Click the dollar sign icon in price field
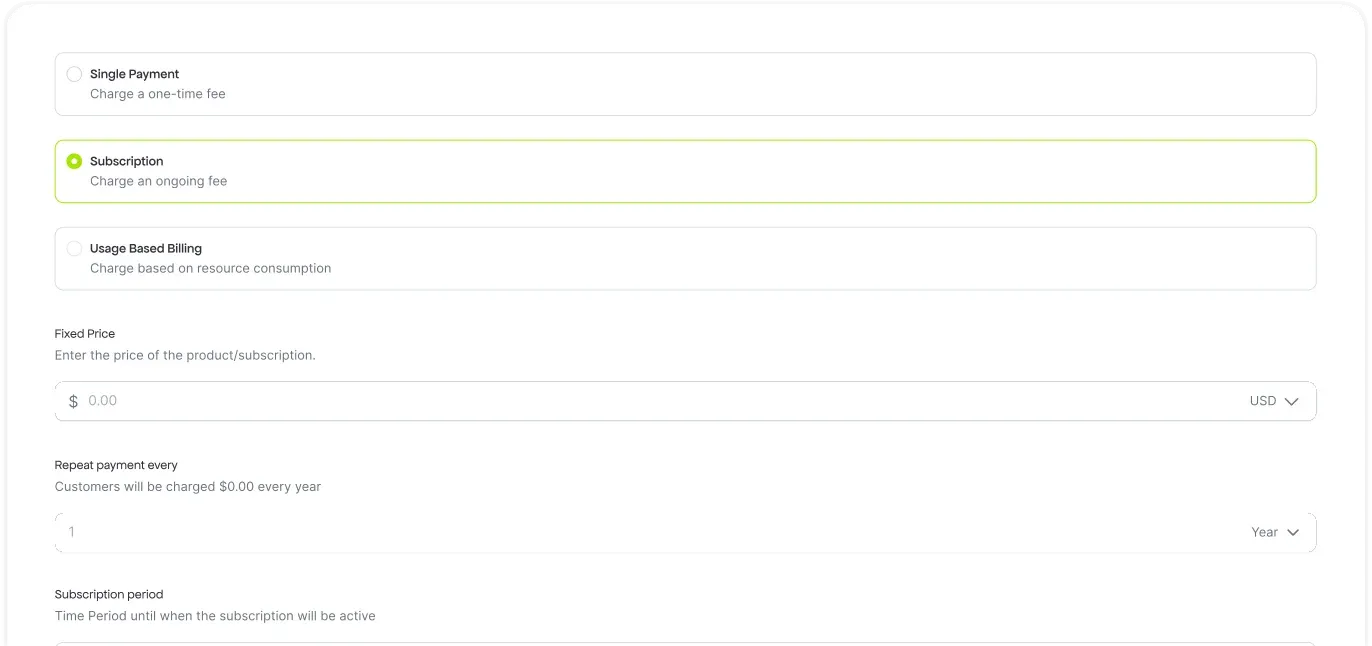Viewport: 1372px width, 646px height. [73, 401]
